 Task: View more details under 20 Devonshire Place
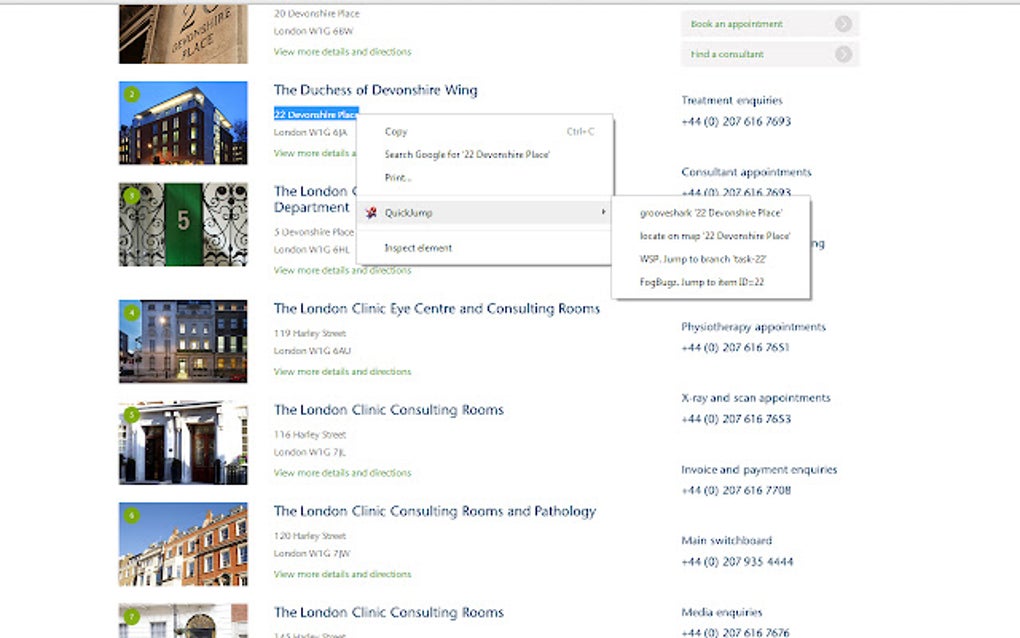pos(342,52)
